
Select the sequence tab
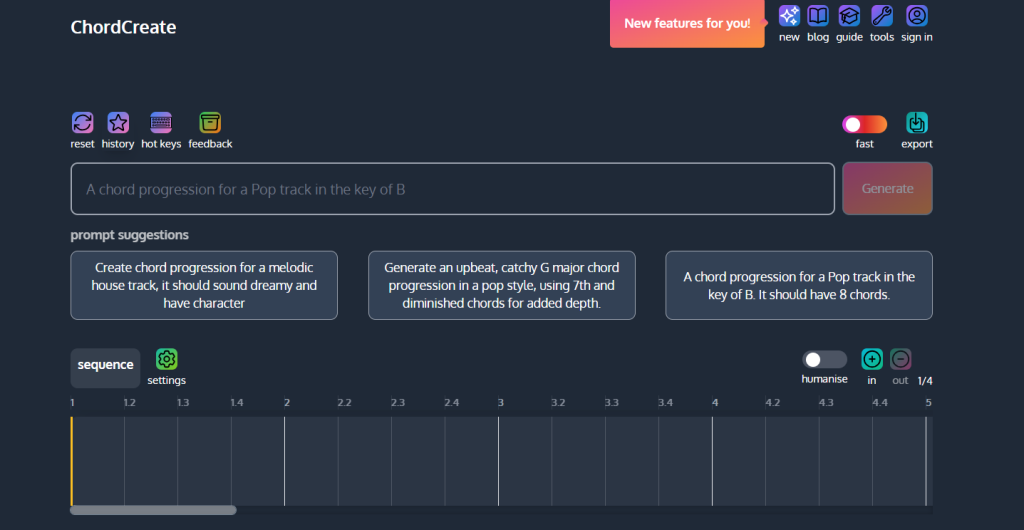pyautogui.click(x=105, y=366)
